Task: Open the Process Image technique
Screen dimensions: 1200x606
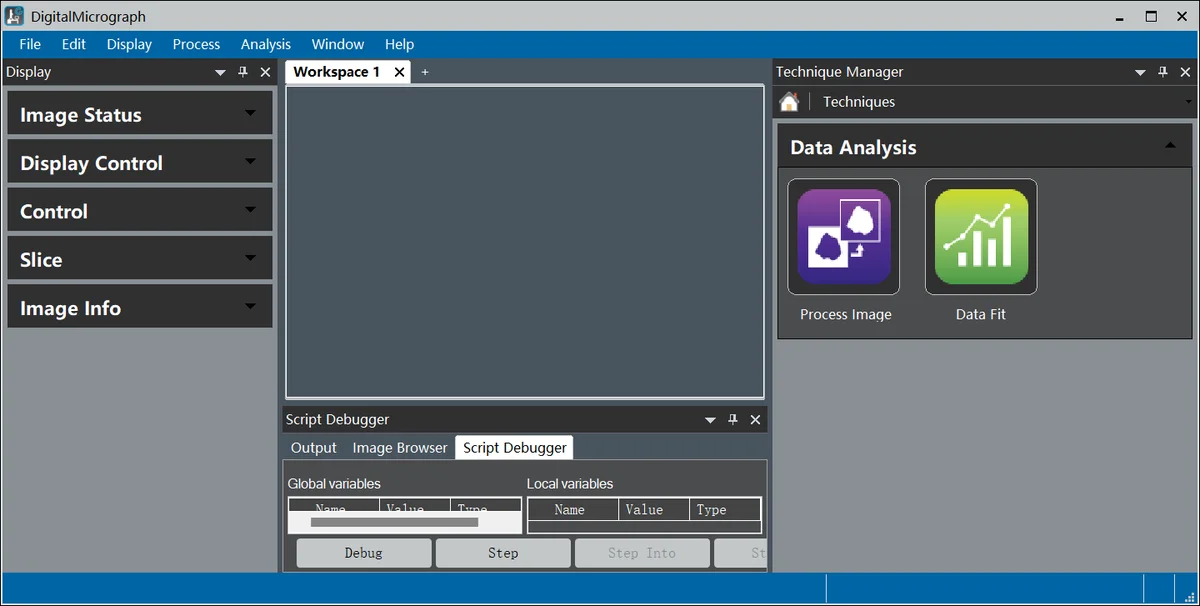Action: click(843, 237)
